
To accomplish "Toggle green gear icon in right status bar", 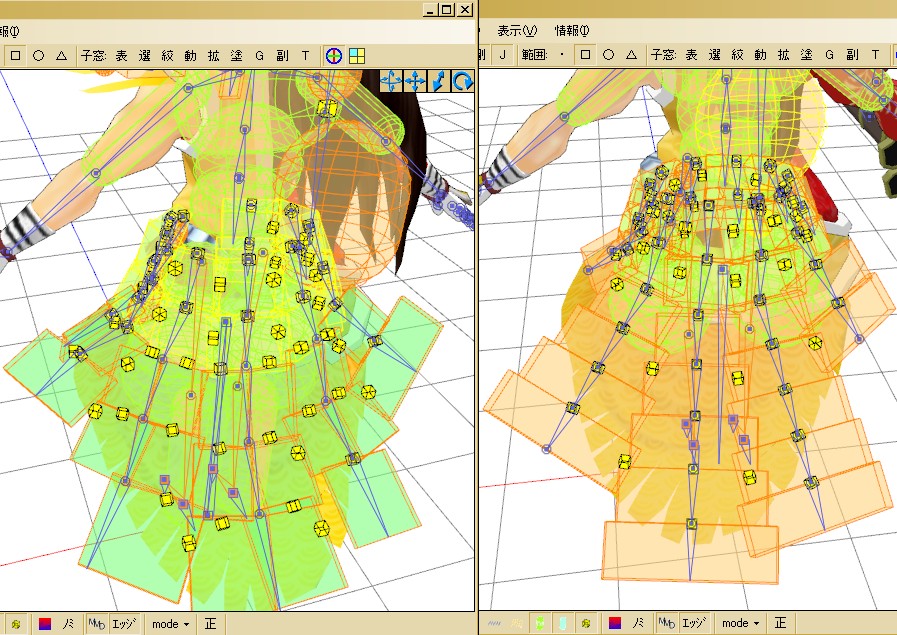I will coord(585,622).
